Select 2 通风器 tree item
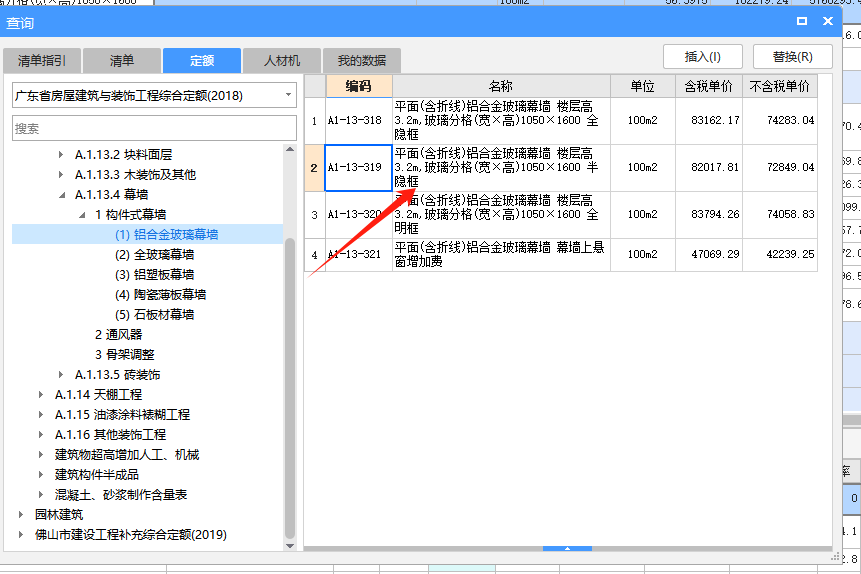861x574 pixels. (x=119, y=335)
